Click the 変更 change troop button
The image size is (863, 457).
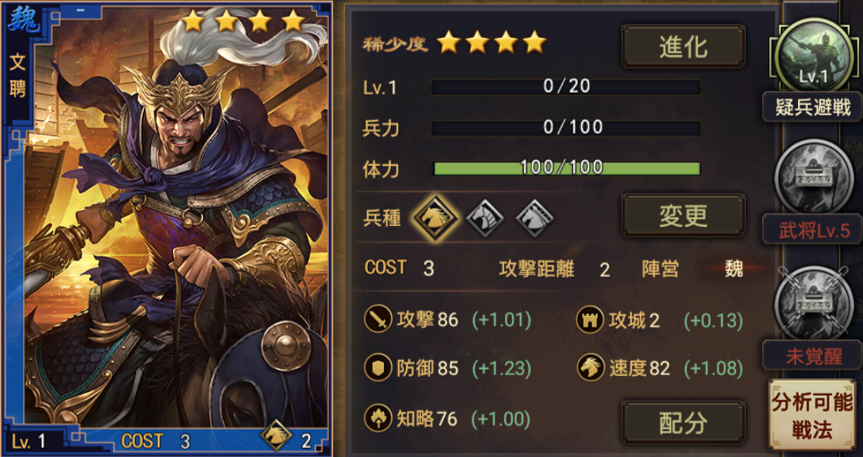(x=683, y=215)
